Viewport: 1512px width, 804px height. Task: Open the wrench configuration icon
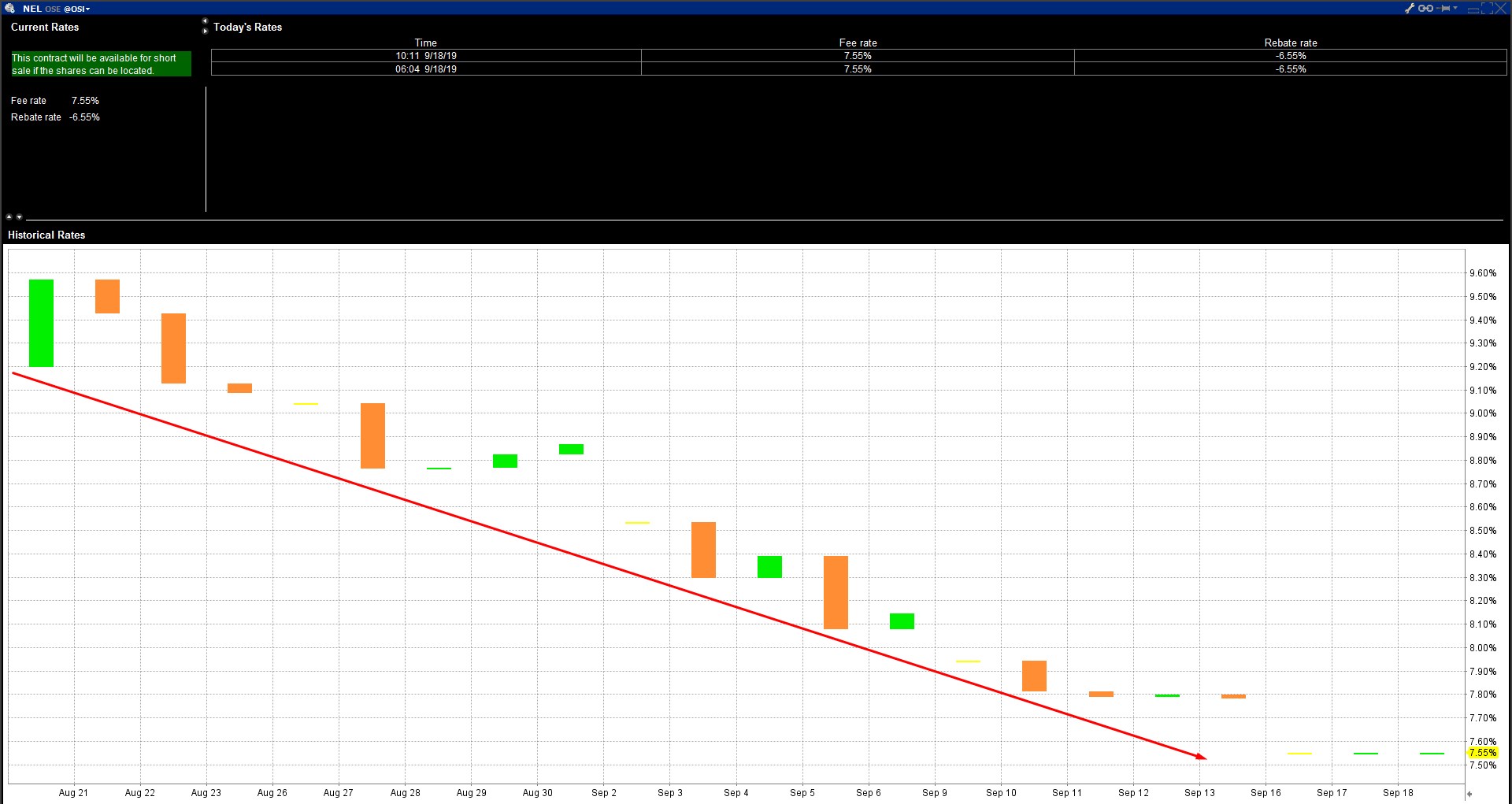click(x=1410, y=8)
